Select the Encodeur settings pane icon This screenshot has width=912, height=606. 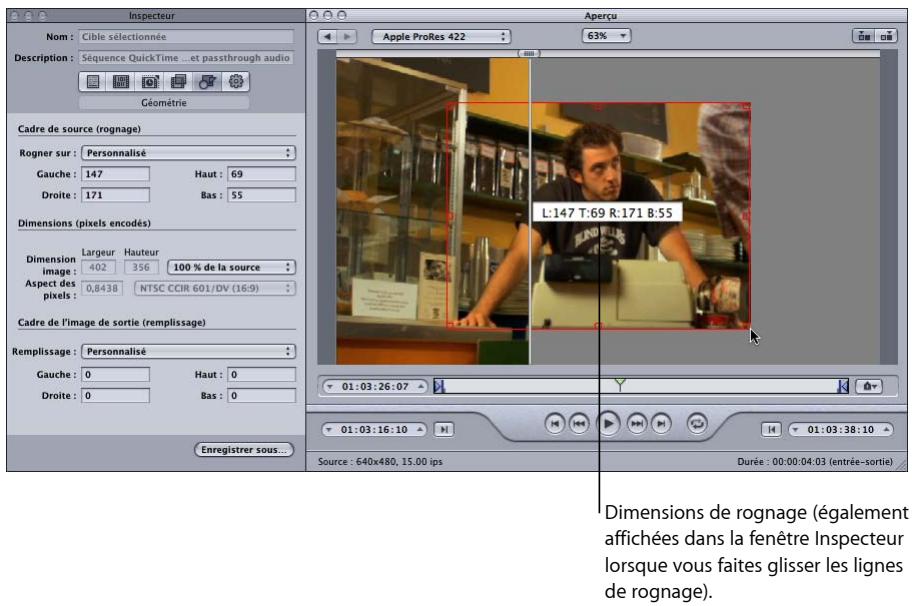point(120,80)
